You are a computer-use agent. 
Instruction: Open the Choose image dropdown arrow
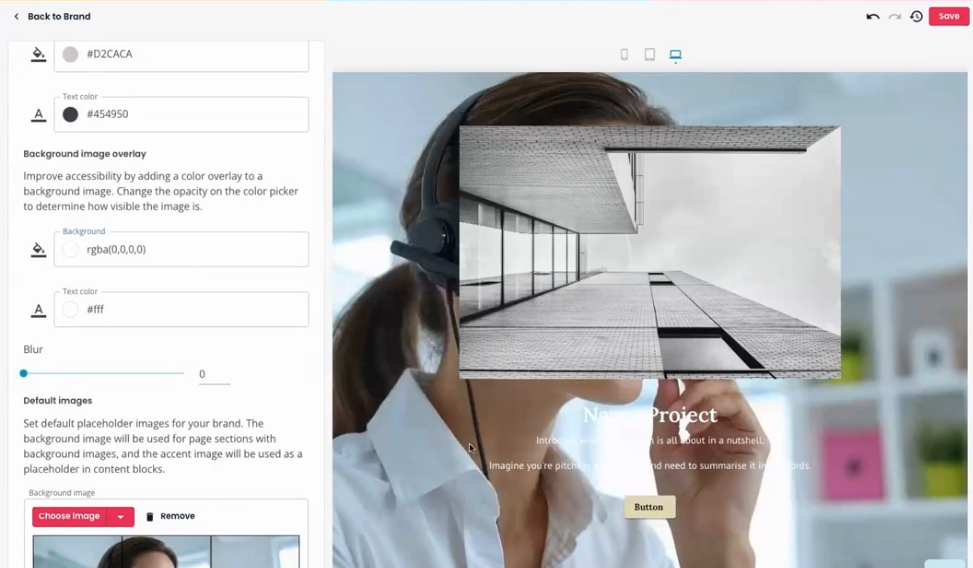tap(120, 516)
